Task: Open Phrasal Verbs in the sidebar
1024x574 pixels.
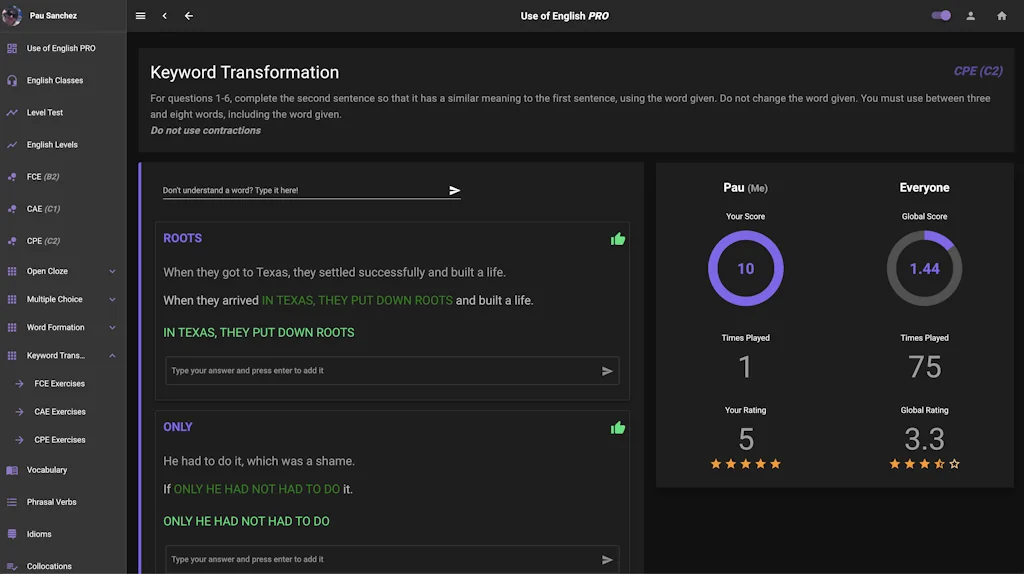Action: (x=63, y=502)
